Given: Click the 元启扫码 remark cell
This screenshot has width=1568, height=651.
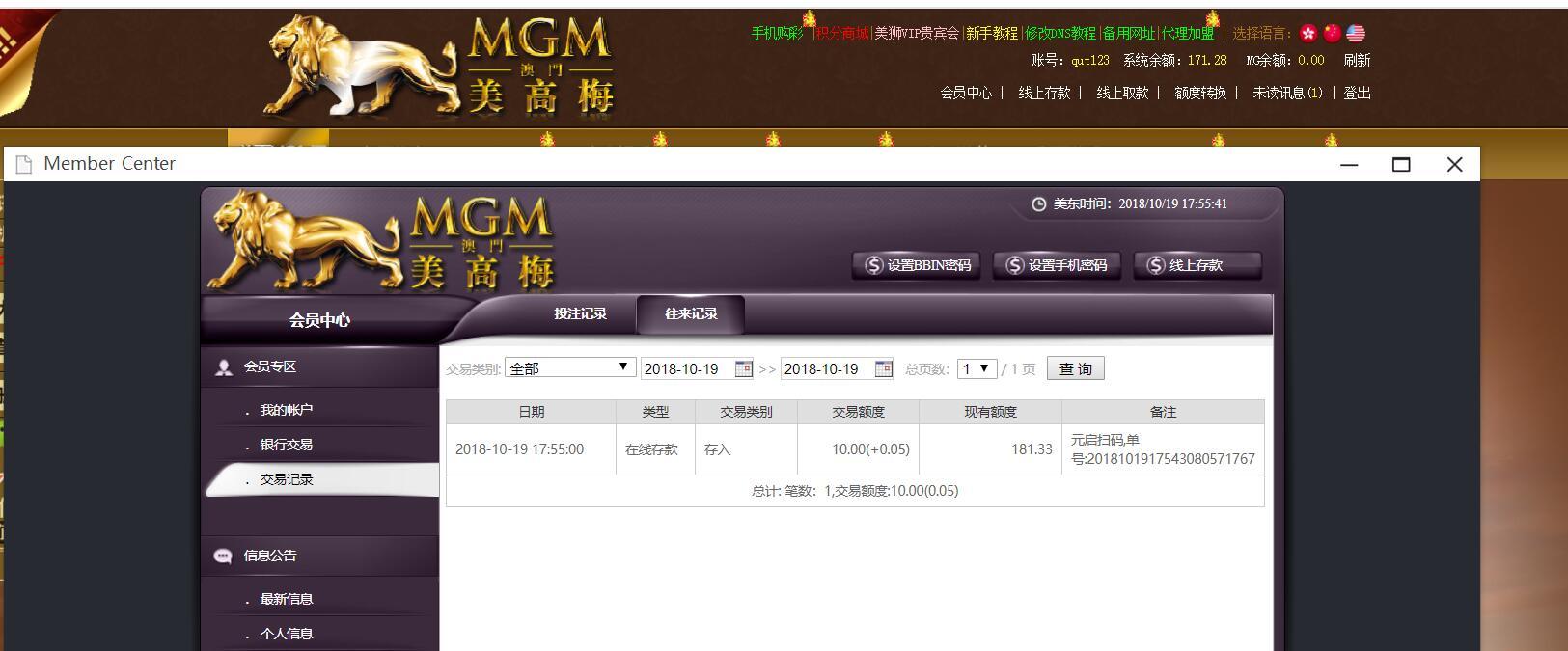Looking at the screenshot, I should click(1163, 449).
